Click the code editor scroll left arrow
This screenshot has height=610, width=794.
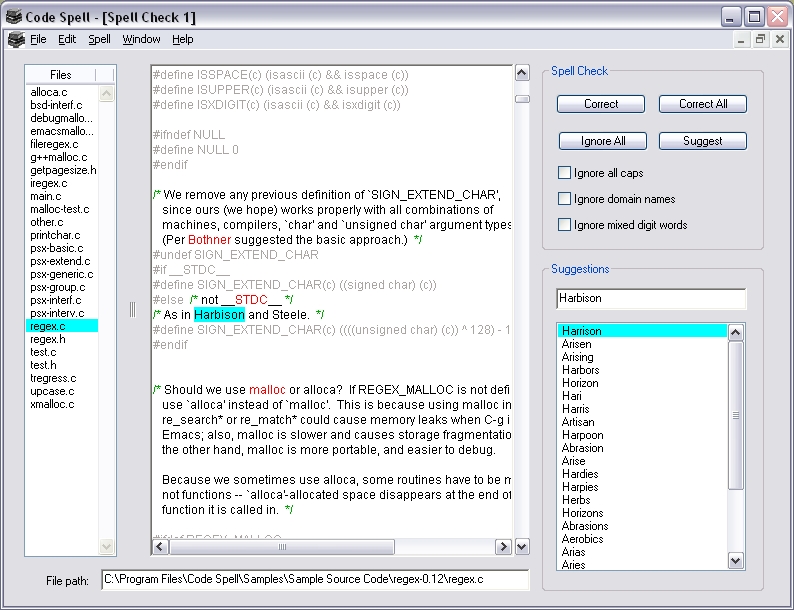161,547
